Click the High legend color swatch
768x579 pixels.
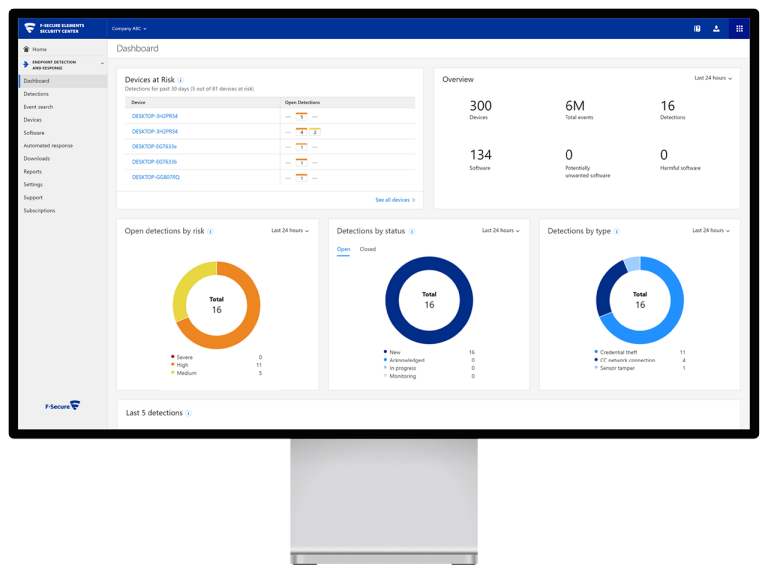(x=173, y=365)
